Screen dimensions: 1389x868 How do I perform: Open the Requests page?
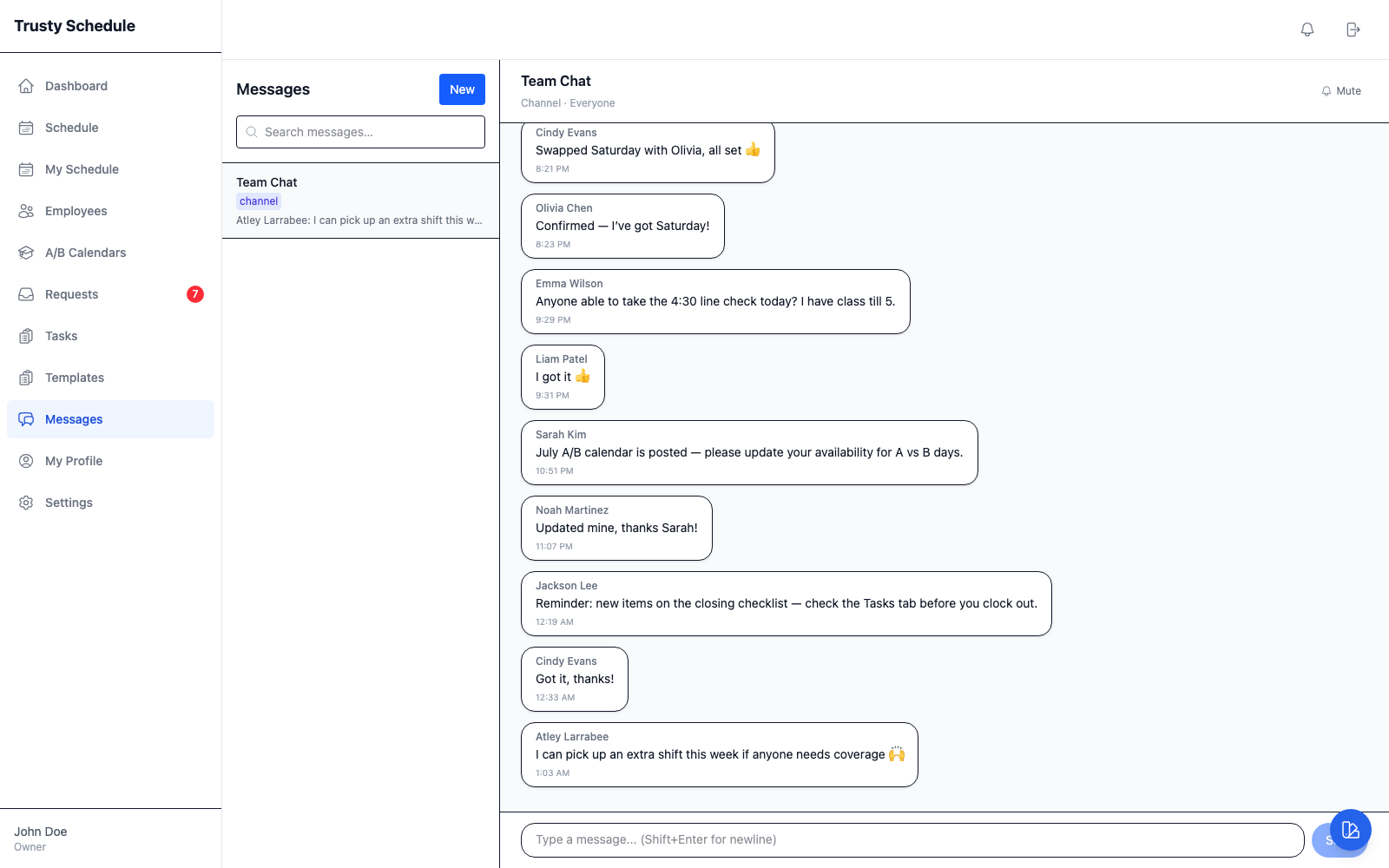[110, 294]
